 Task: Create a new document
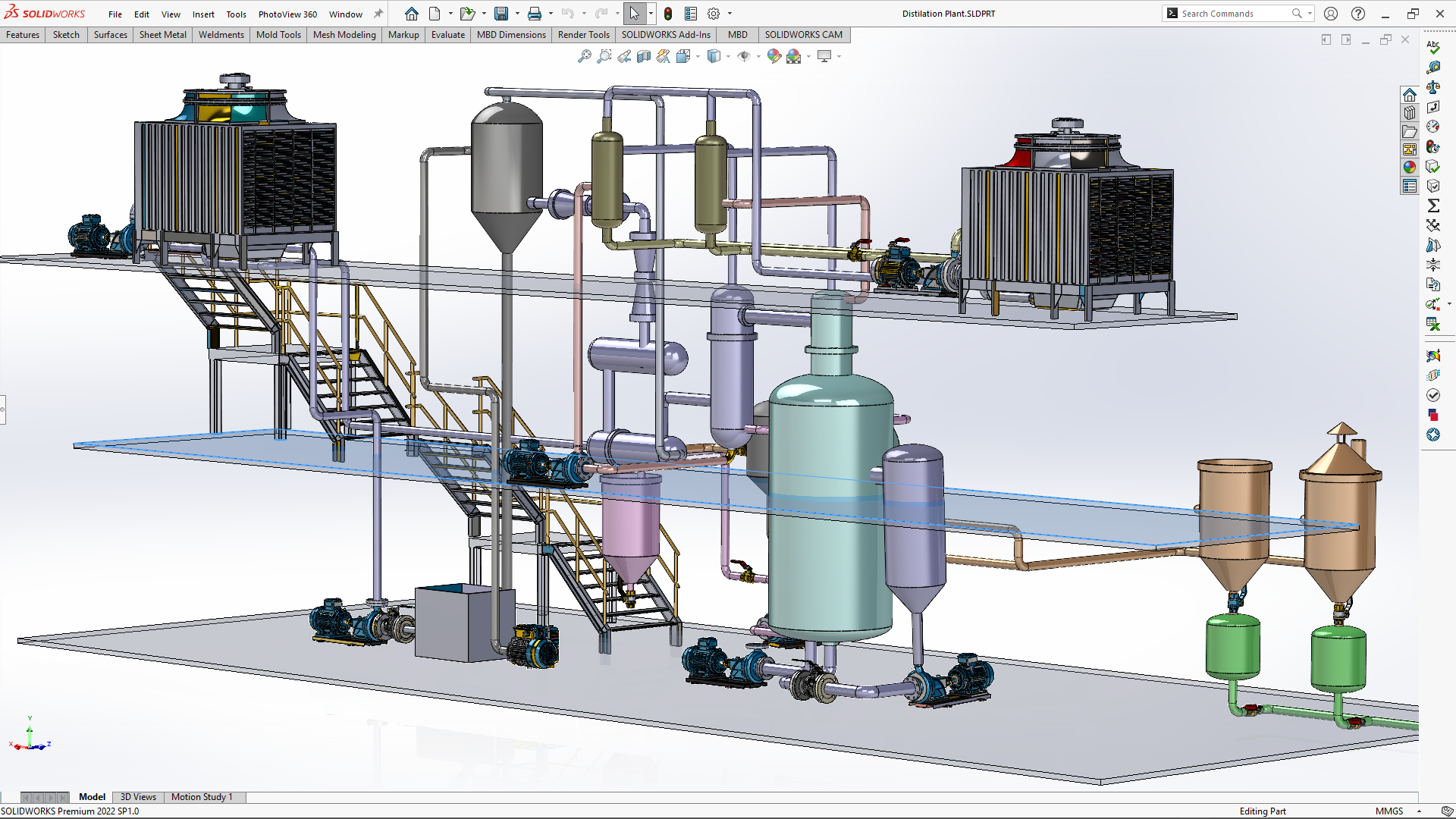coord(435,14)
